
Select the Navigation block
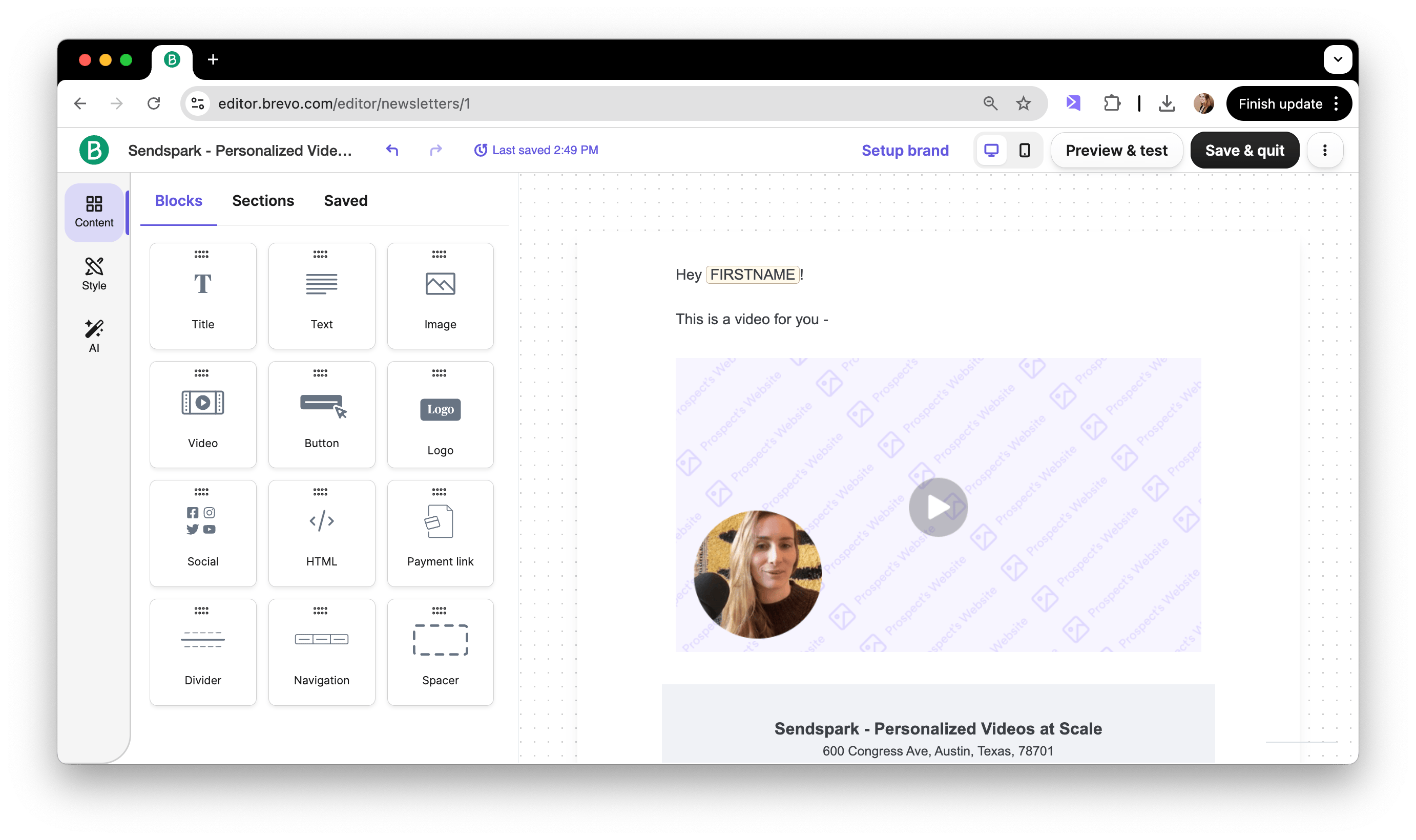(x=322, y=652)
